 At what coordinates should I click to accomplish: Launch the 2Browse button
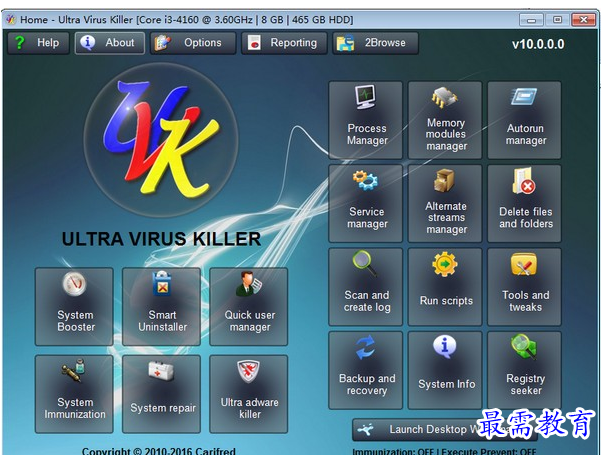coord(375,43)
